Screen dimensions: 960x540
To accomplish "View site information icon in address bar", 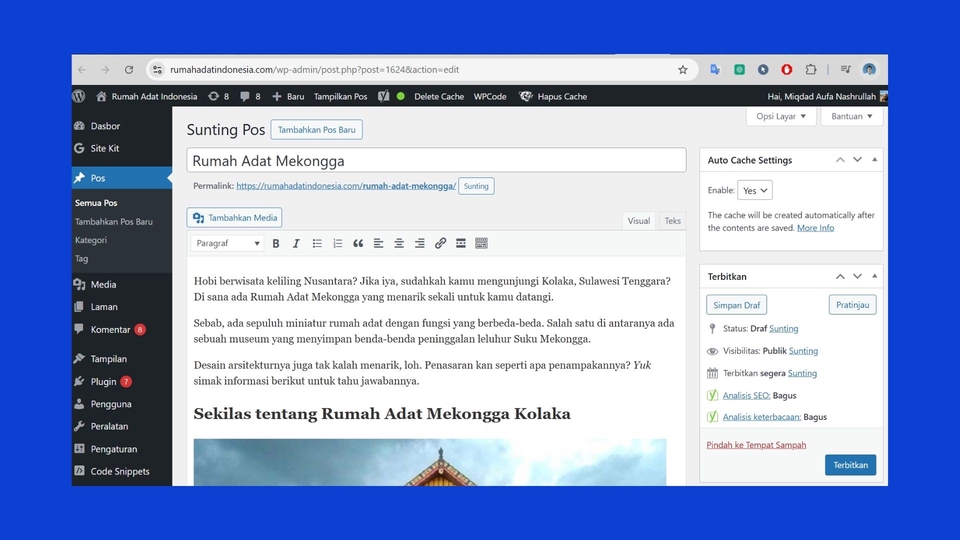I will point(157,70).
